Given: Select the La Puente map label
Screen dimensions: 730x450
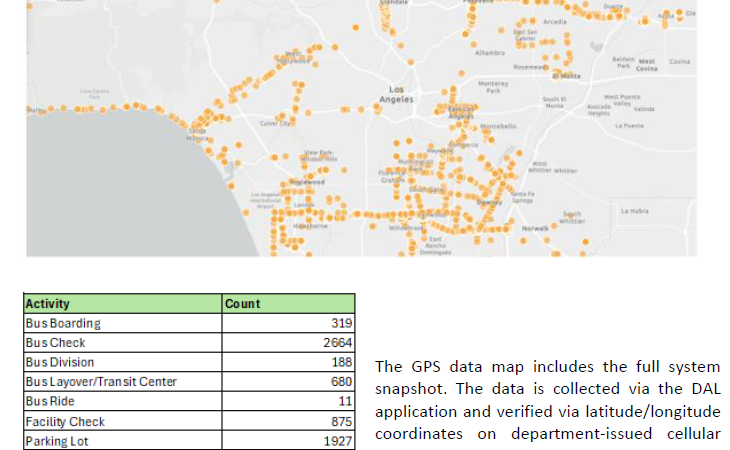Looking at the screenshot, I should [629, 126].
